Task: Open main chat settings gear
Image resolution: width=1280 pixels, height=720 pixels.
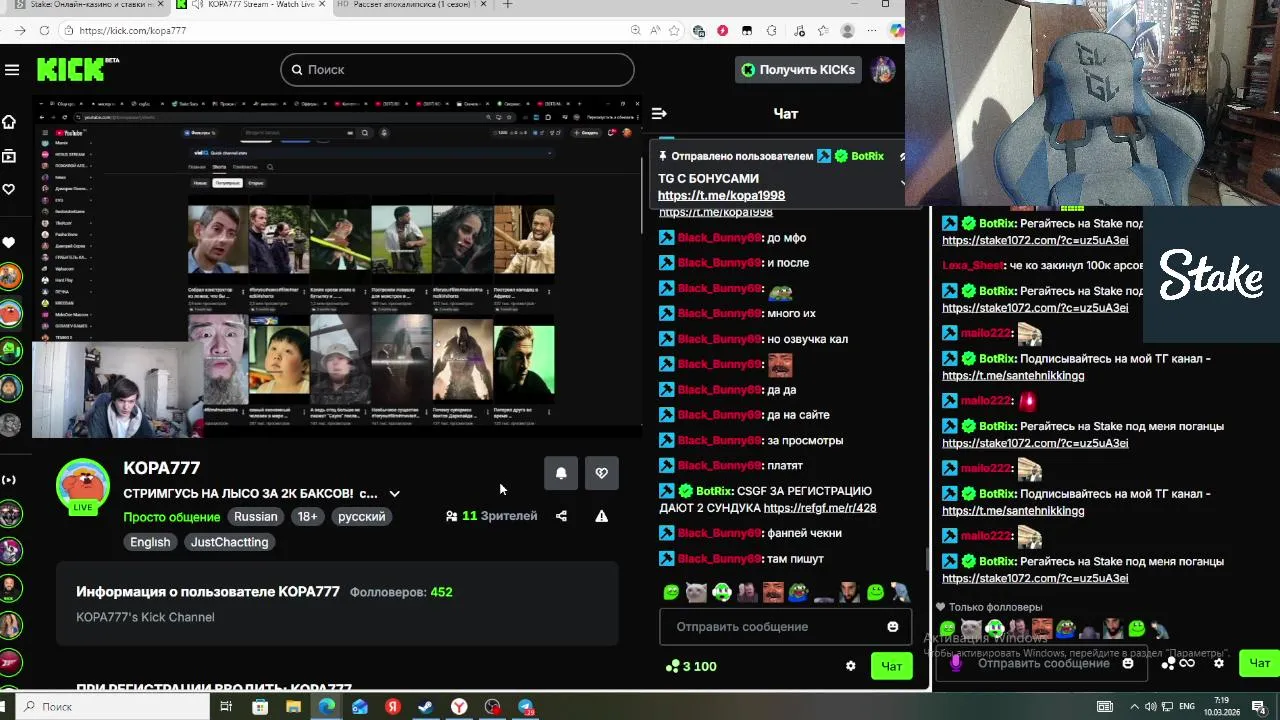Action: coord(851,666)
